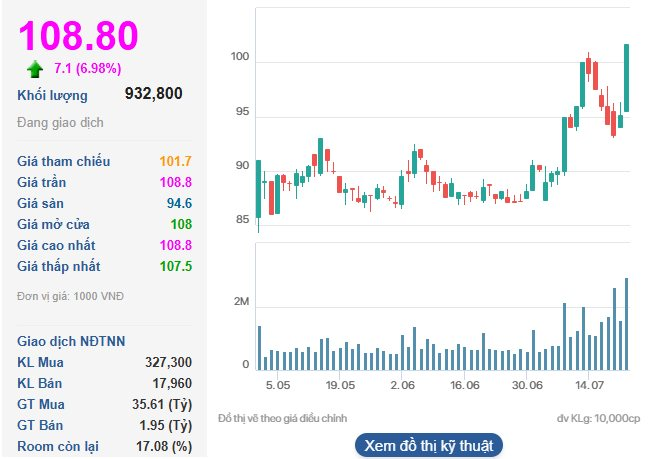Click the Khối lượng value 932,800

(153, 94)
